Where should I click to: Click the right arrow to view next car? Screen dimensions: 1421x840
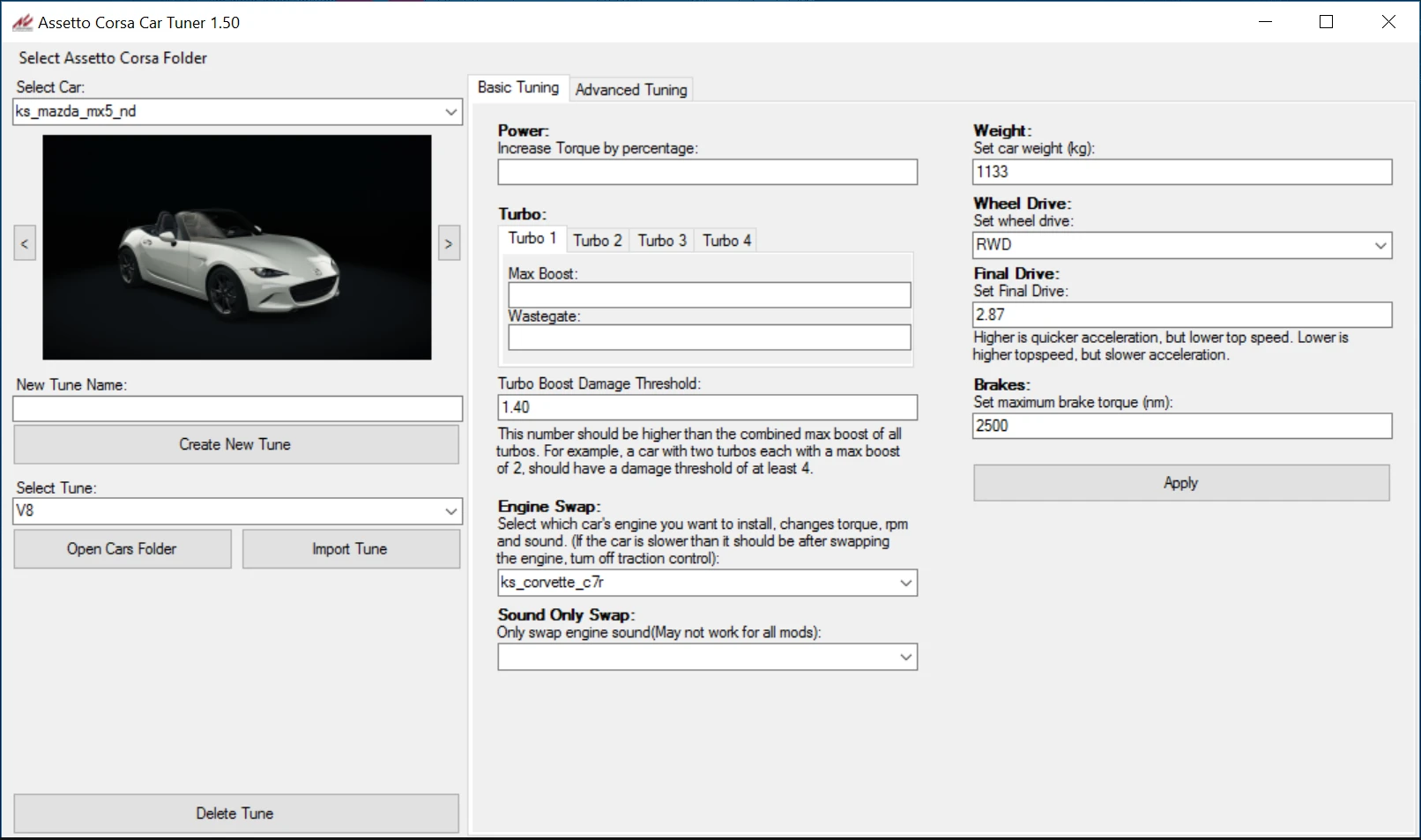(x=449, y=243)
